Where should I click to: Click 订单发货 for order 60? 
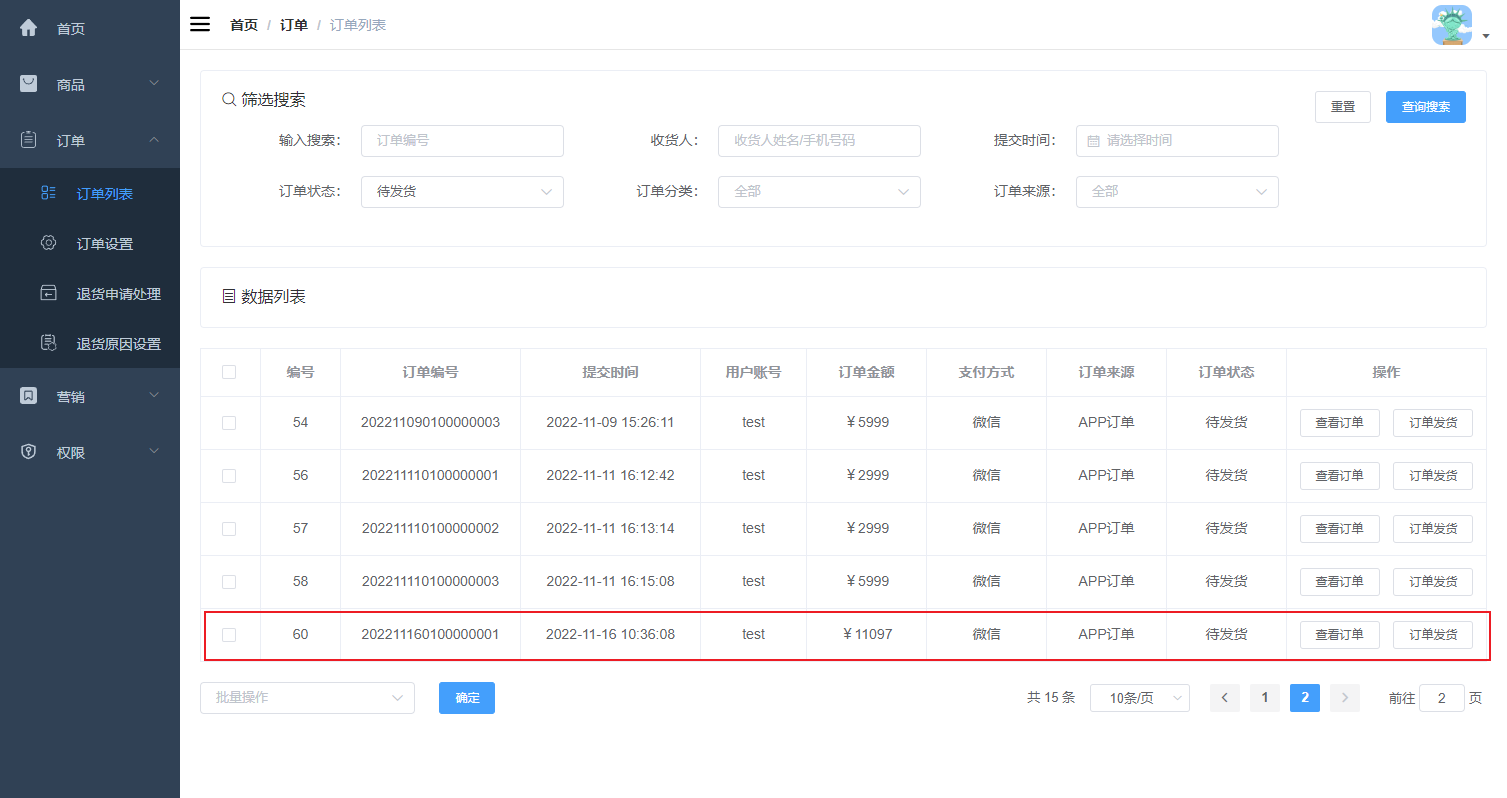pyautogui.click(x=1433, y=635)
